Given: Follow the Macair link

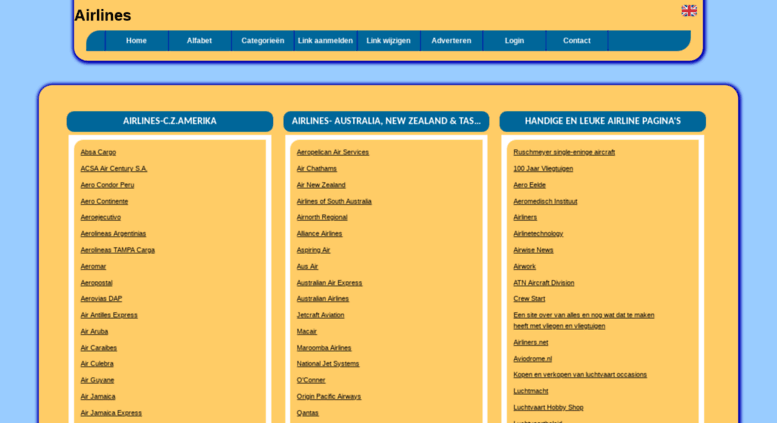Looking at the screenshot, I should coord(307,331).
